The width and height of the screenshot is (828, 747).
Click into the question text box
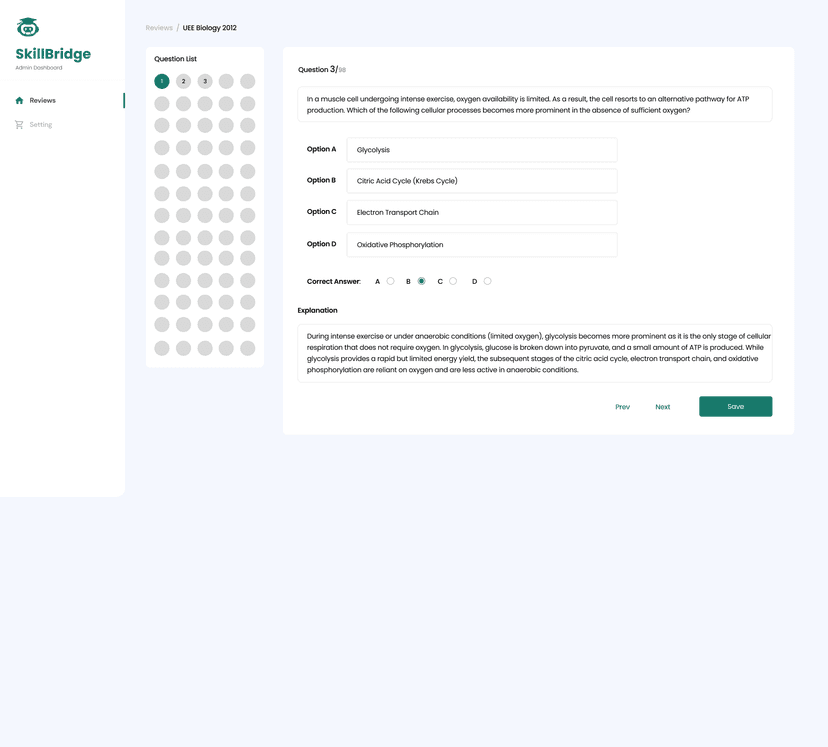[535, 105]
